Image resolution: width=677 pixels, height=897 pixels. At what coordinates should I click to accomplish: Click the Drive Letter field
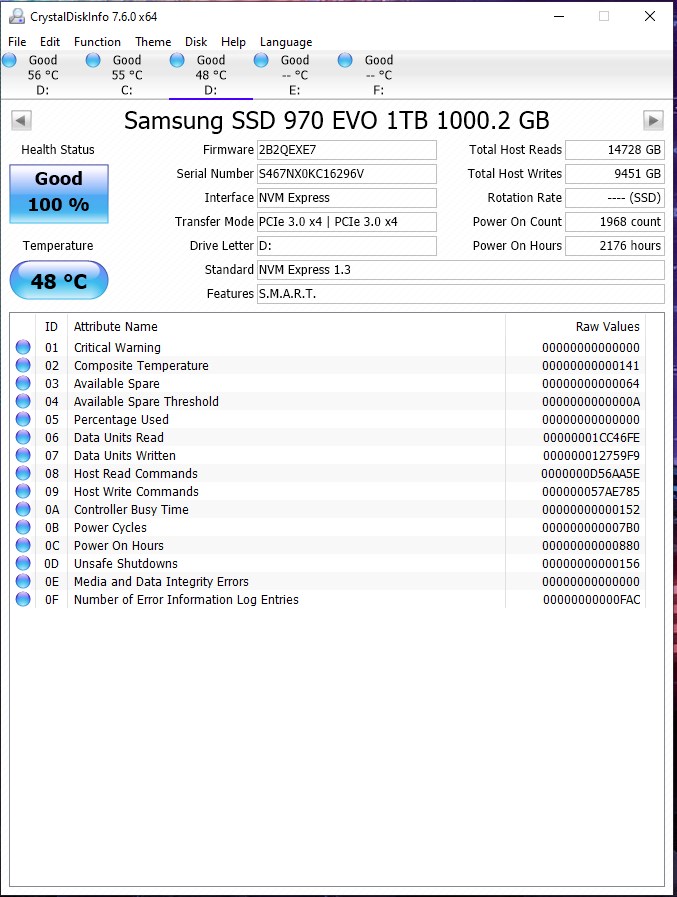coord(347,246)
